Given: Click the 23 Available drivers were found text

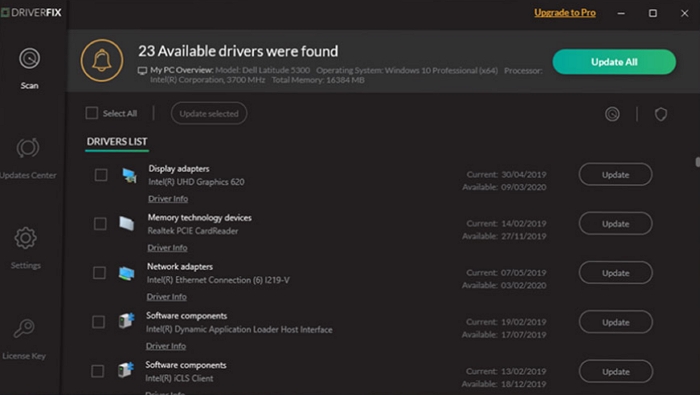Looking at the screenshot, I should 238,51.
